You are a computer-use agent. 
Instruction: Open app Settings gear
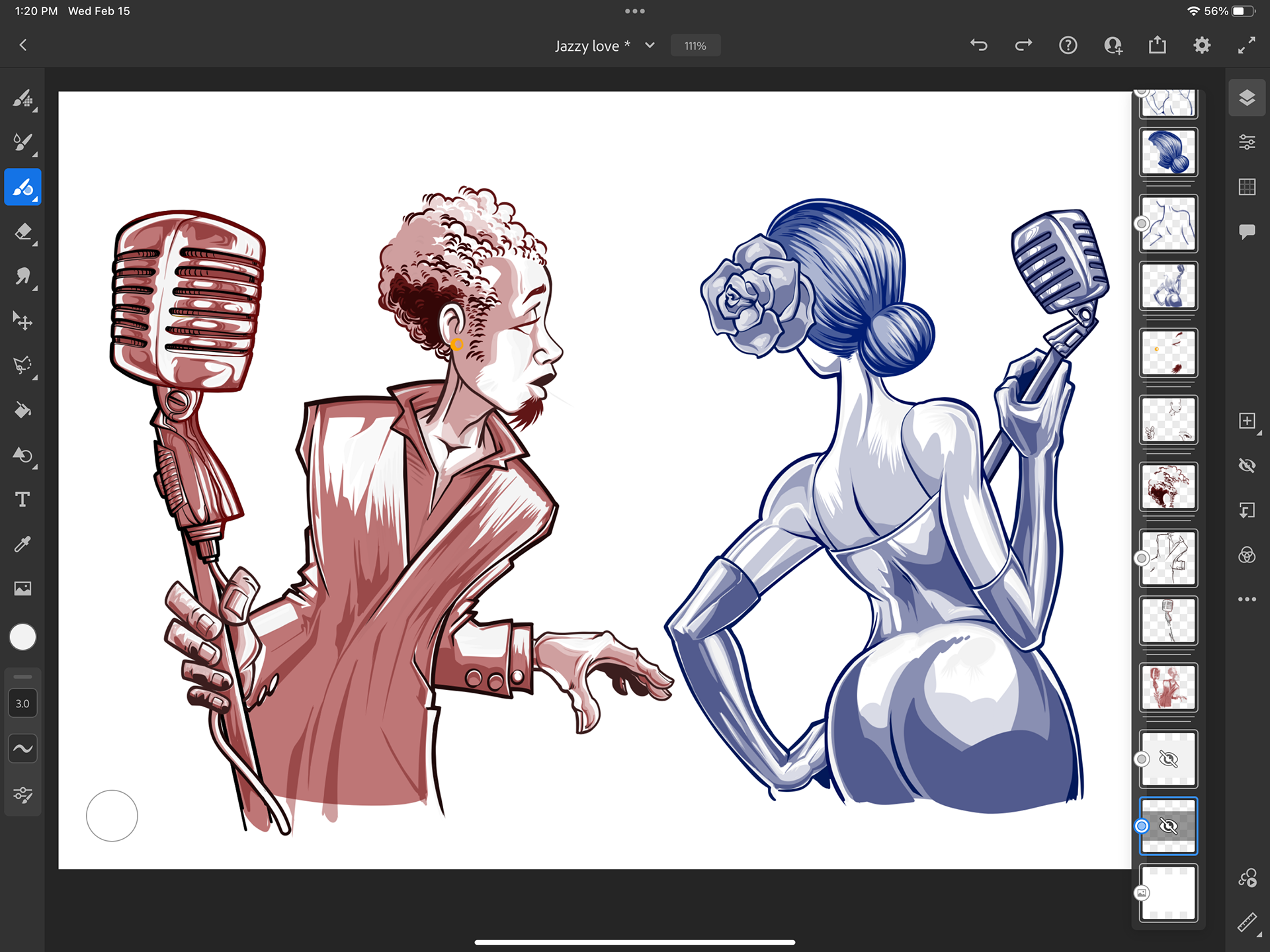1203,46
